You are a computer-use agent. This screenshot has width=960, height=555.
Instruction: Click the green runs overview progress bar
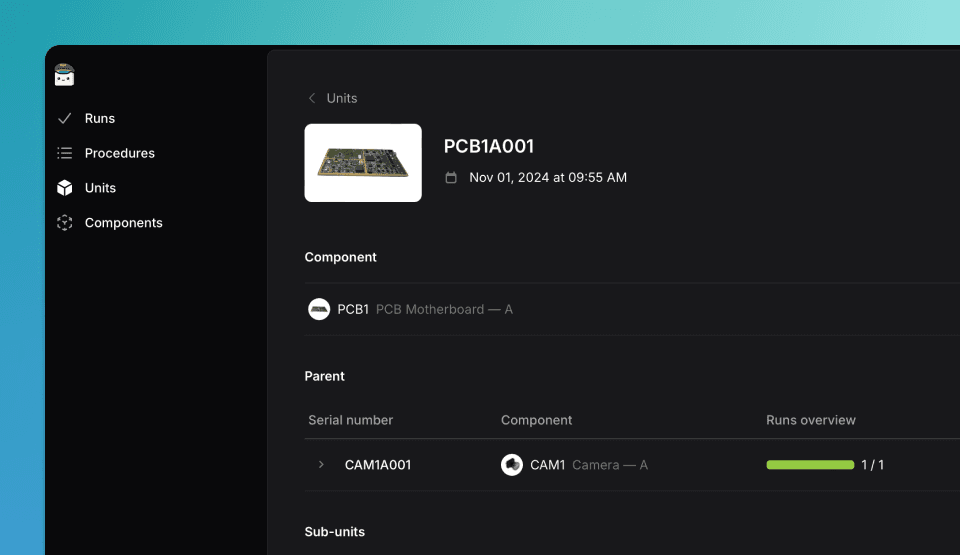[810, 465]
